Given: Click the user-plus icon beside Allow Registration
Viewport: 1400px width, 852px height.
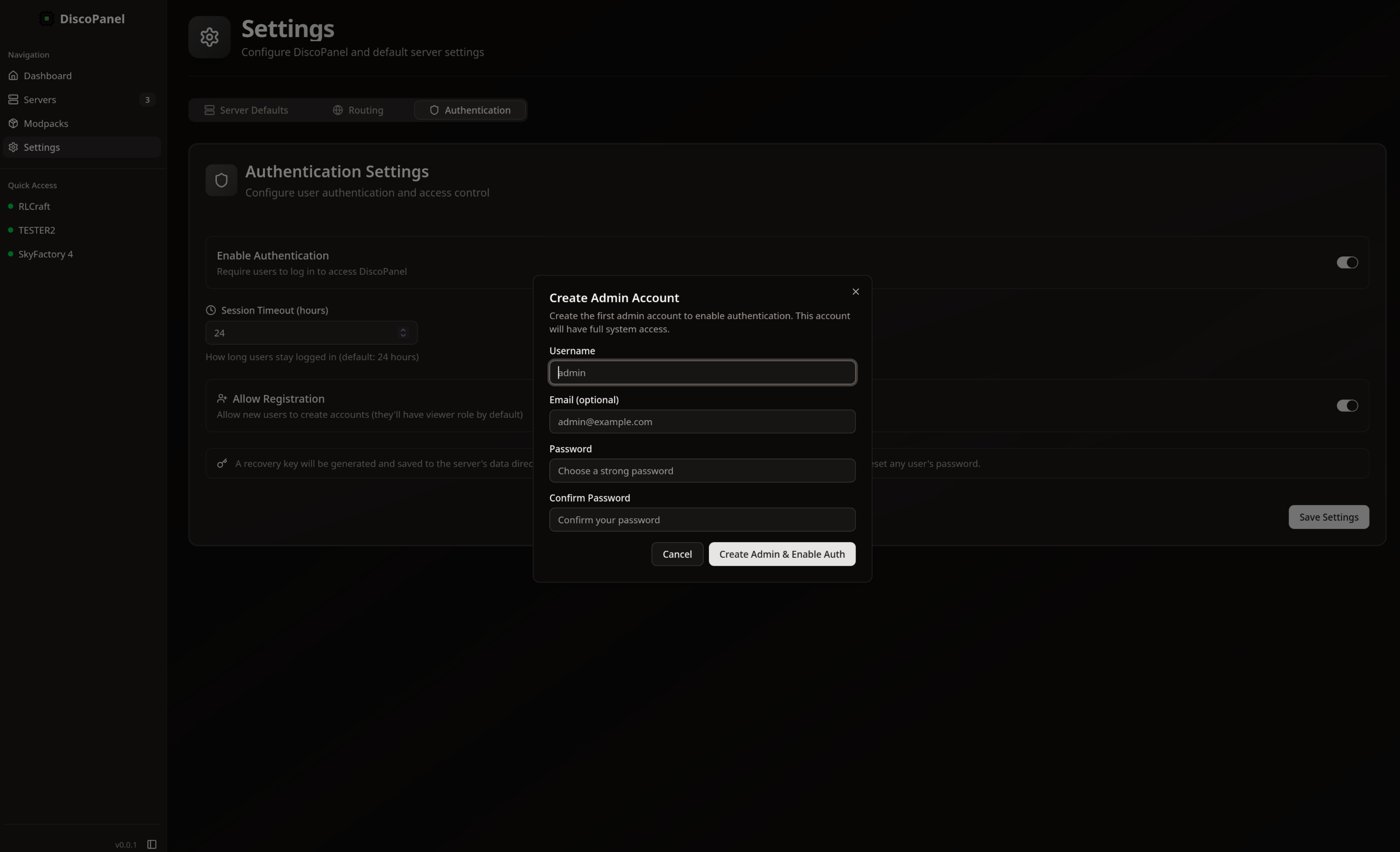Looking at the screenshot, I should (222, 399).
